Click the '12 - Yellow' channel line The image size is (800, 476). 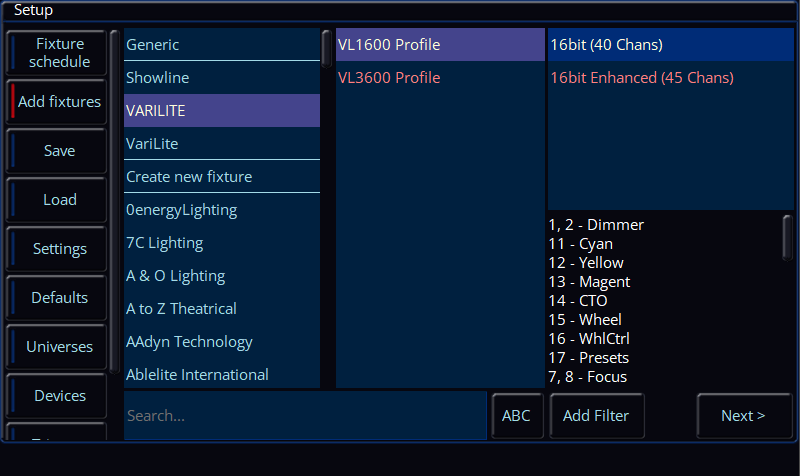click(586, 263)
